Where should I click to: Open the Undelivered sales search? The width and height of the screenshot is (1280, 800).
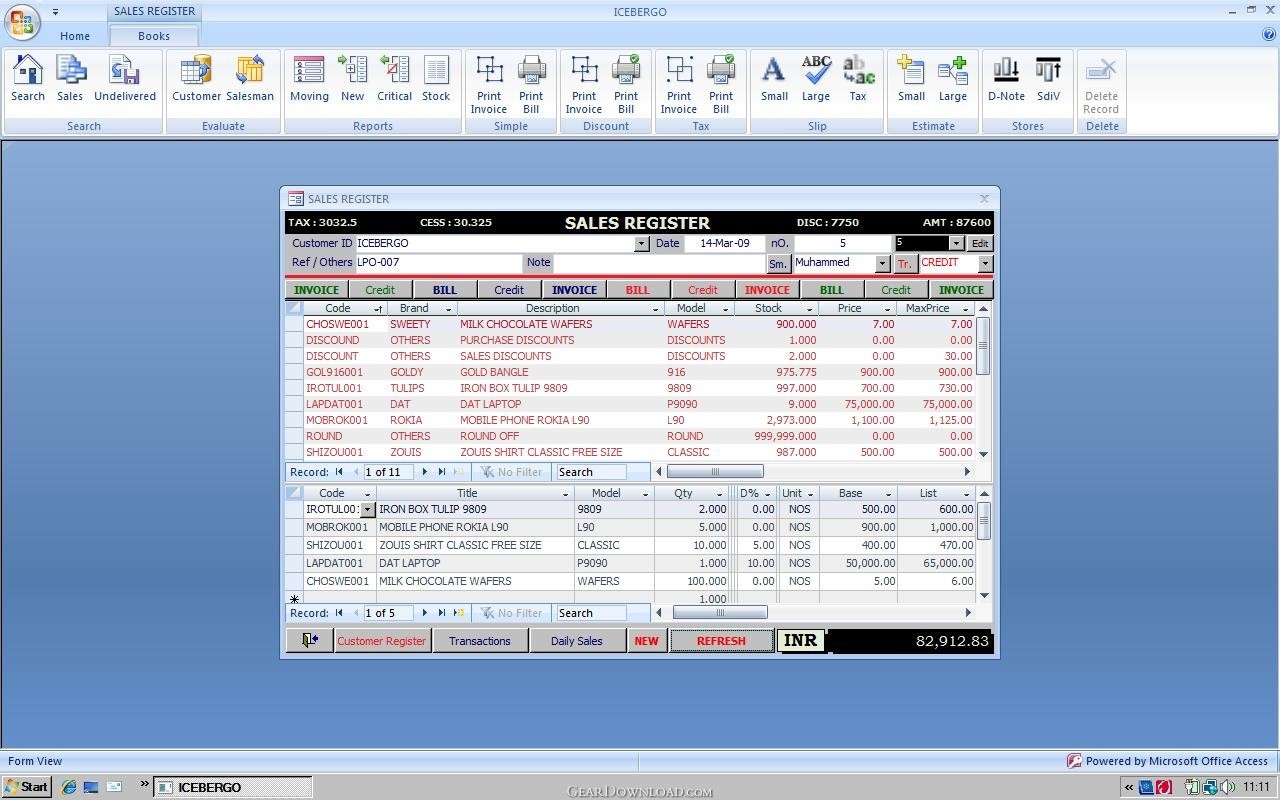coord(125,79)
